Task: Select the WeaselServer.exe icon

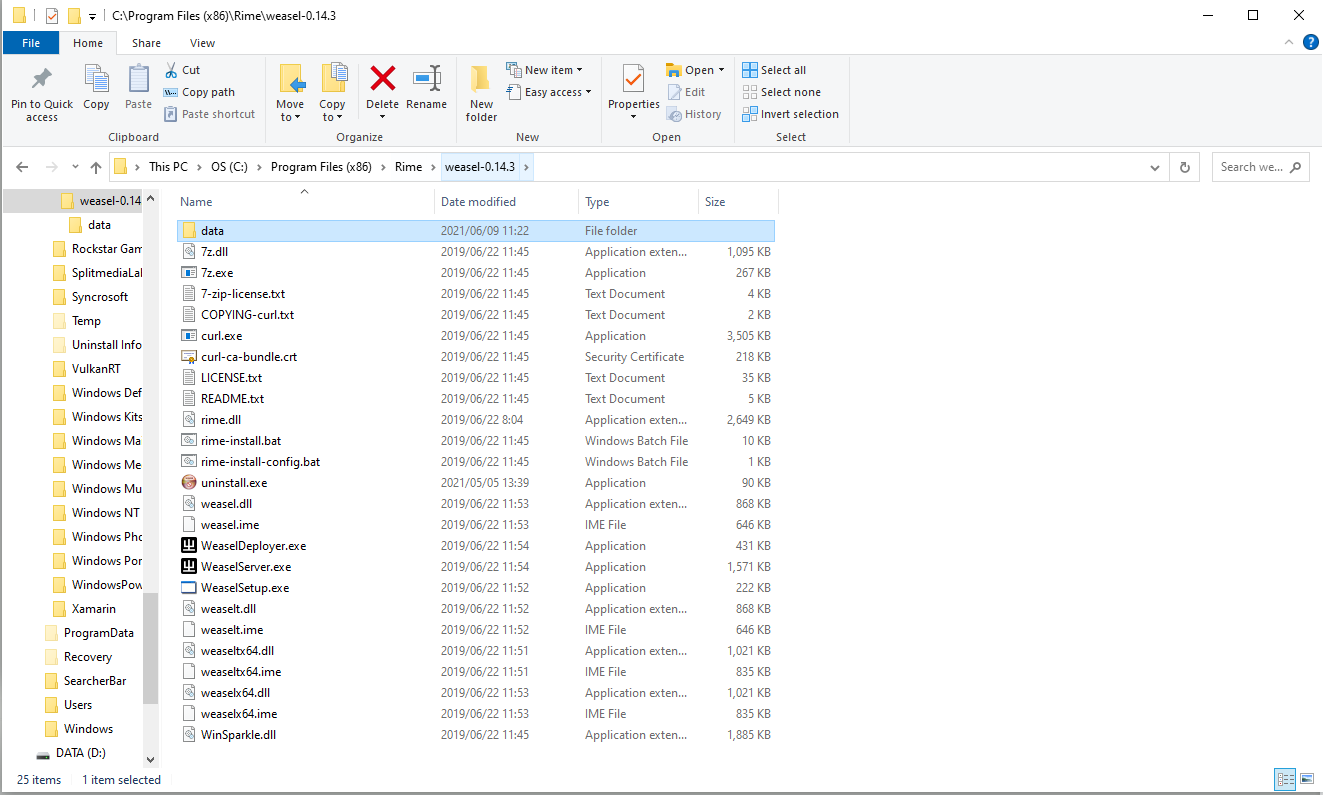Action: coord(190,567)
